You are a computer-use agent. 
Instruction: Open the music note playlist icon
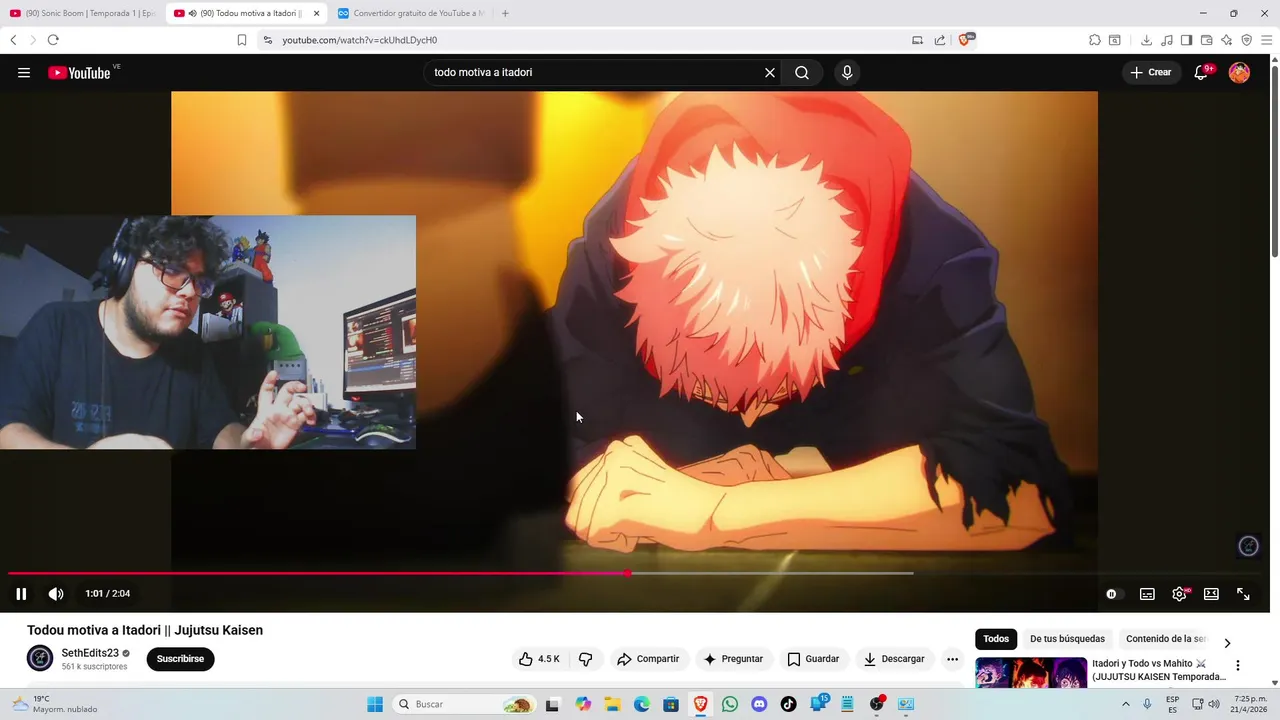coord(1166,40)
